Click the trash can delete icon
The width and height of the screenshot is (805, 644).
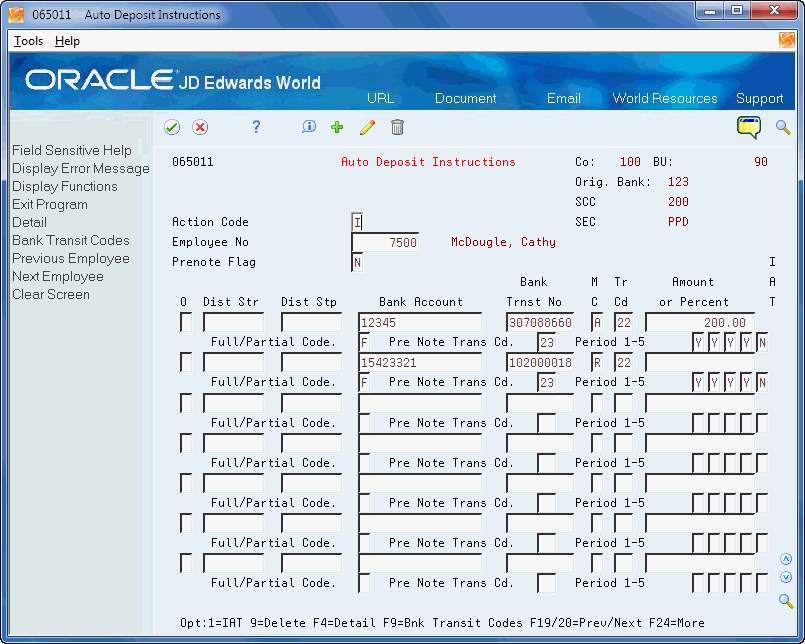tap(397, 127)
